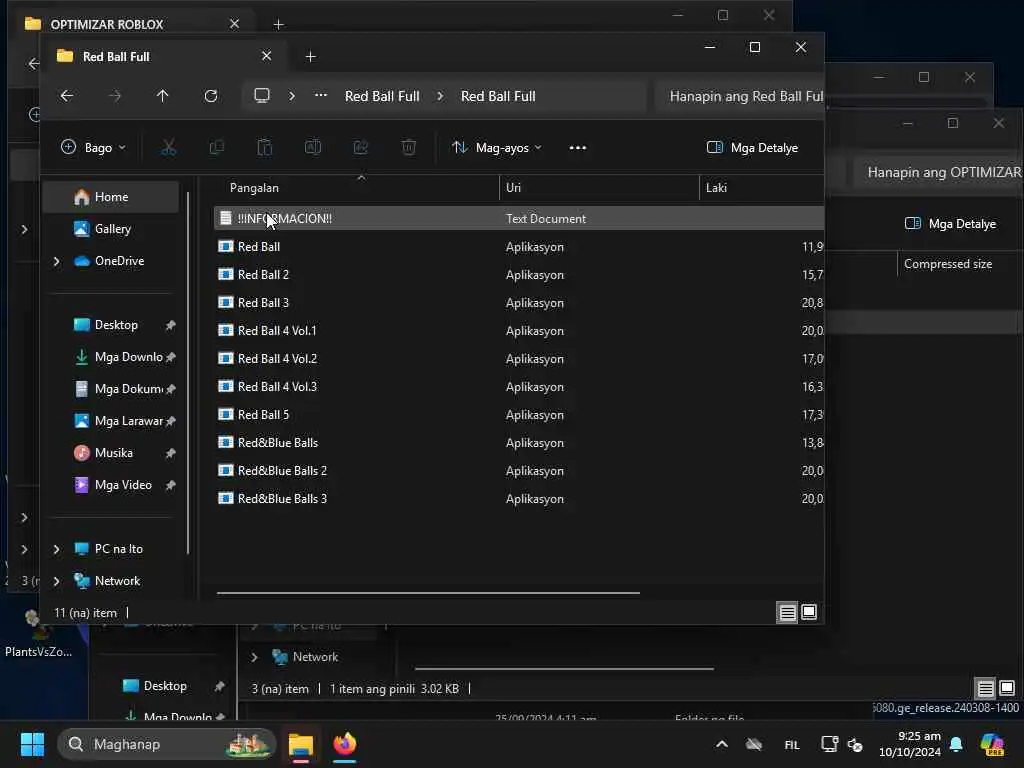This screenshot has height=768, width=1024.
Task: Select Red Ball 2 file
Action: tap(519, 275)
